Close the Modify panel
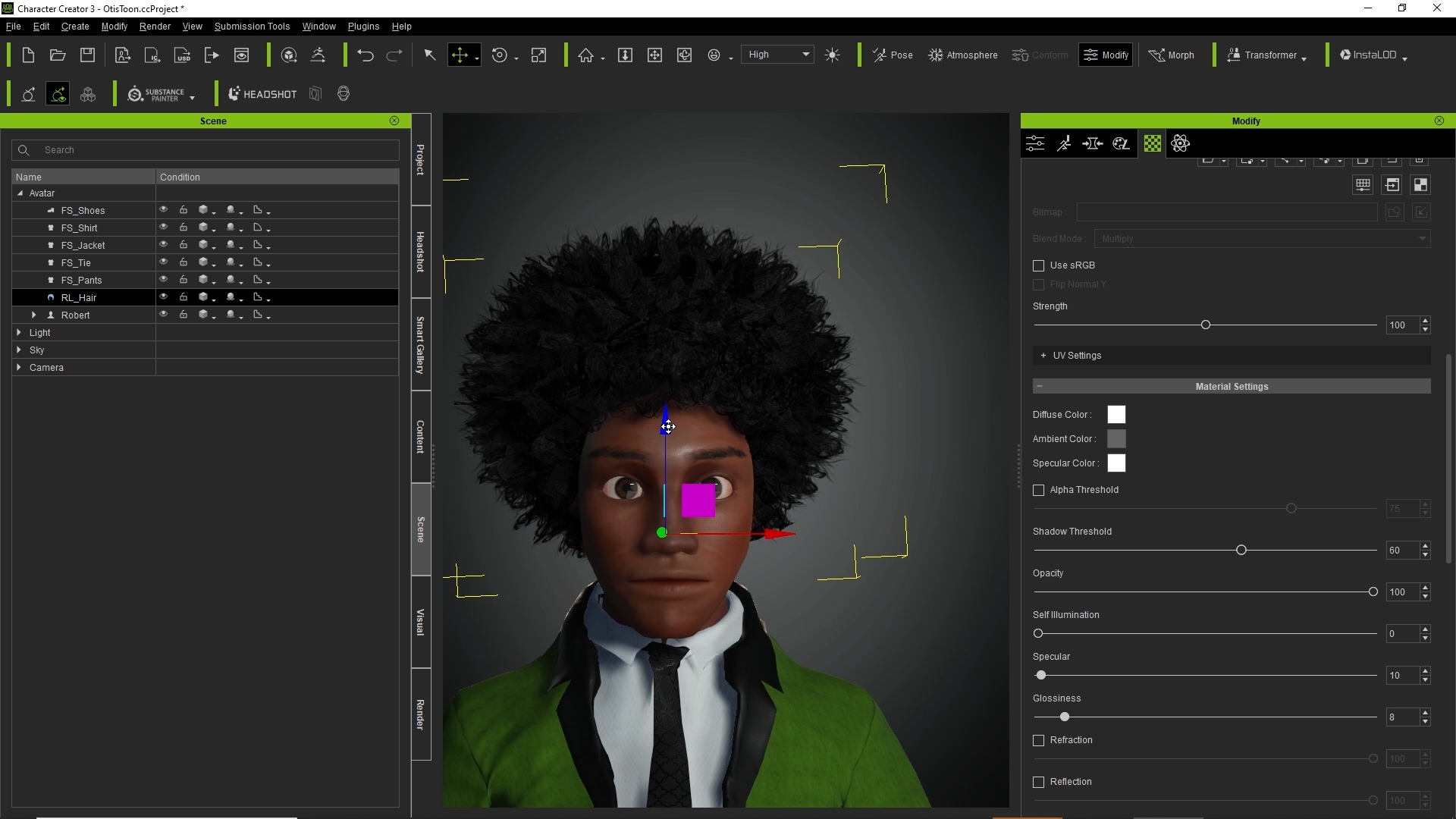Viewport: 1456px width, 819px height. pos(1439,121)
